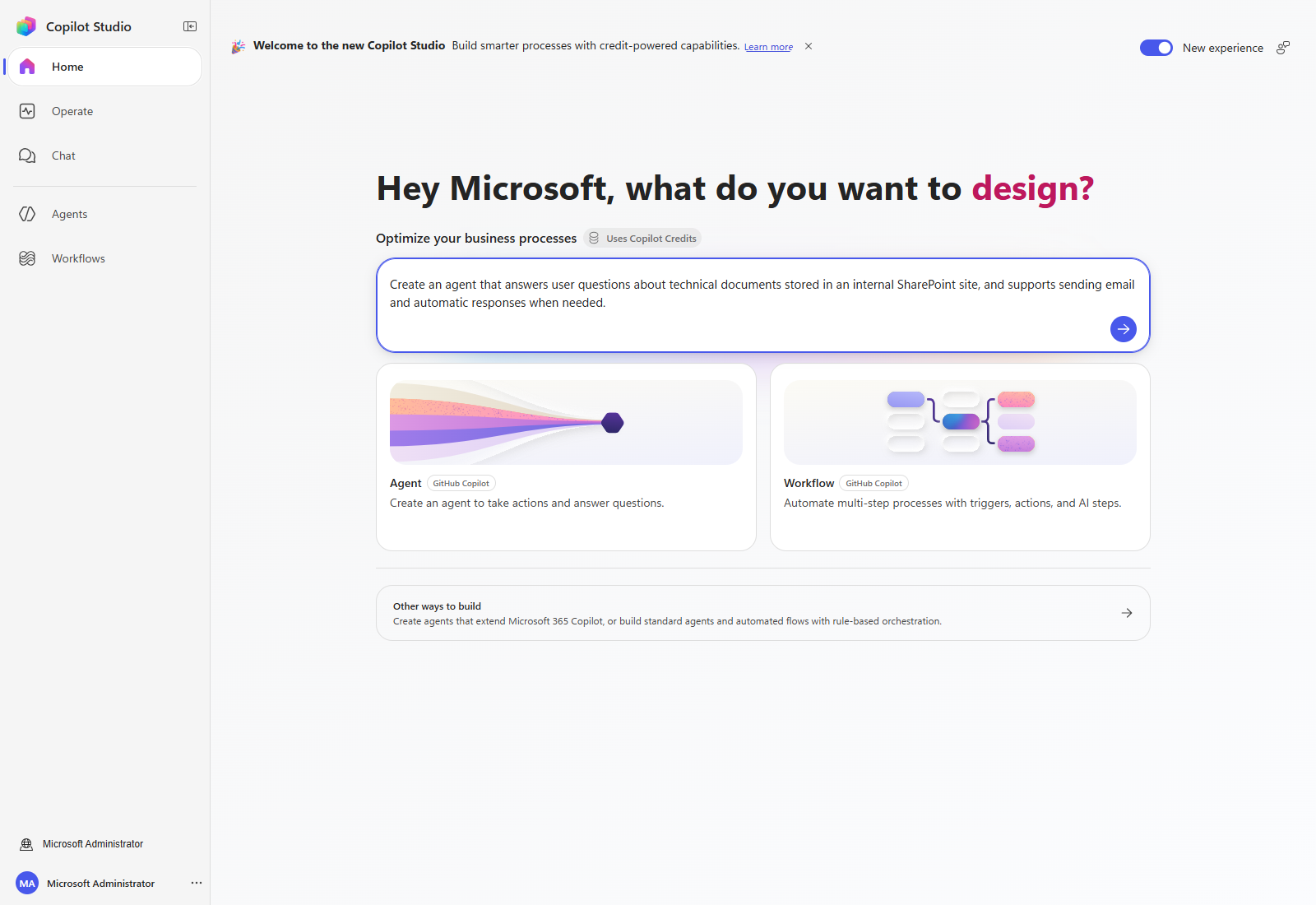This screenshot has width=1316, height=905.
Task: Open the Microsoft Administrator environment icon
Action: [26, 844]
